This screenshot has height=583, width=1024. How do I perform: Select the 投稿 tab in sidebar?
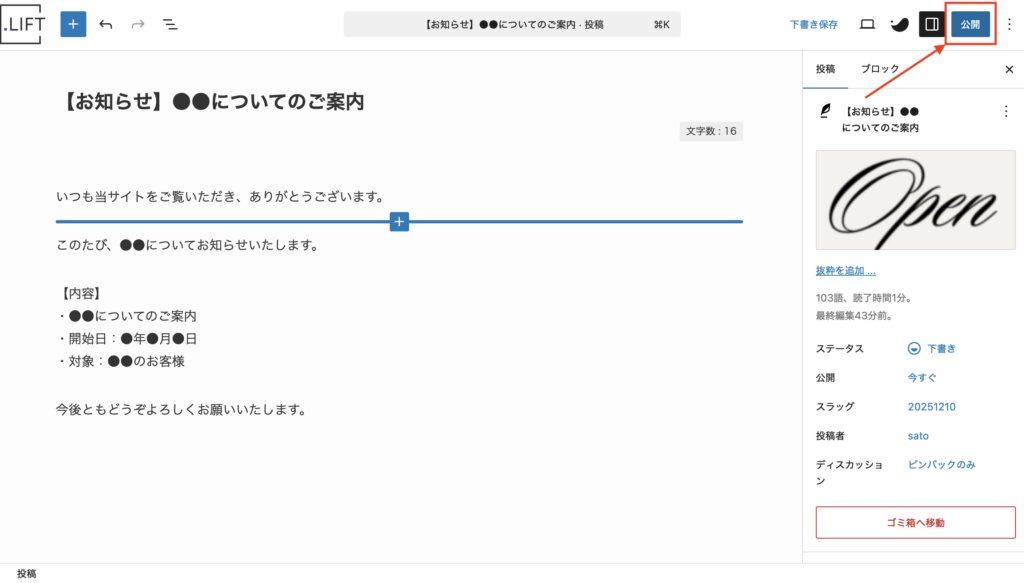pos(825,70)
